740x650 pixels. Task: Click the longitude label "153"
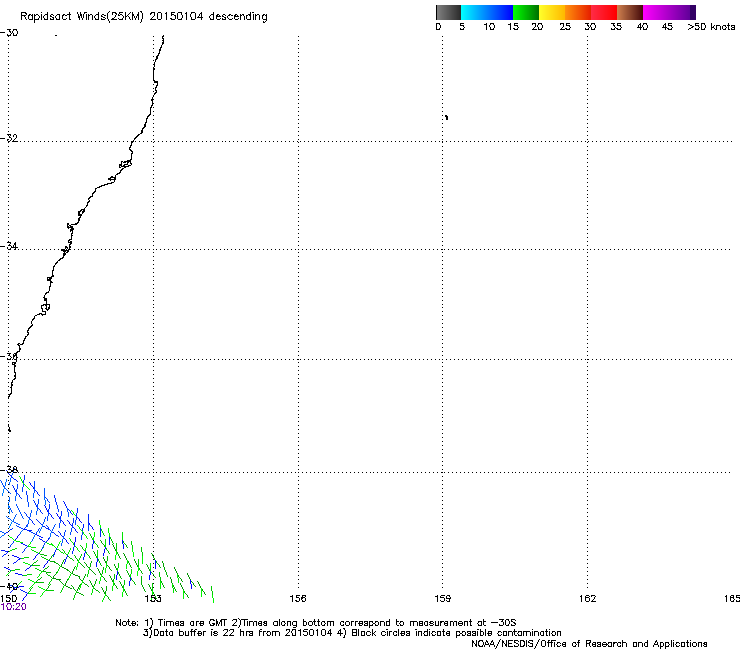pos(153,599)
